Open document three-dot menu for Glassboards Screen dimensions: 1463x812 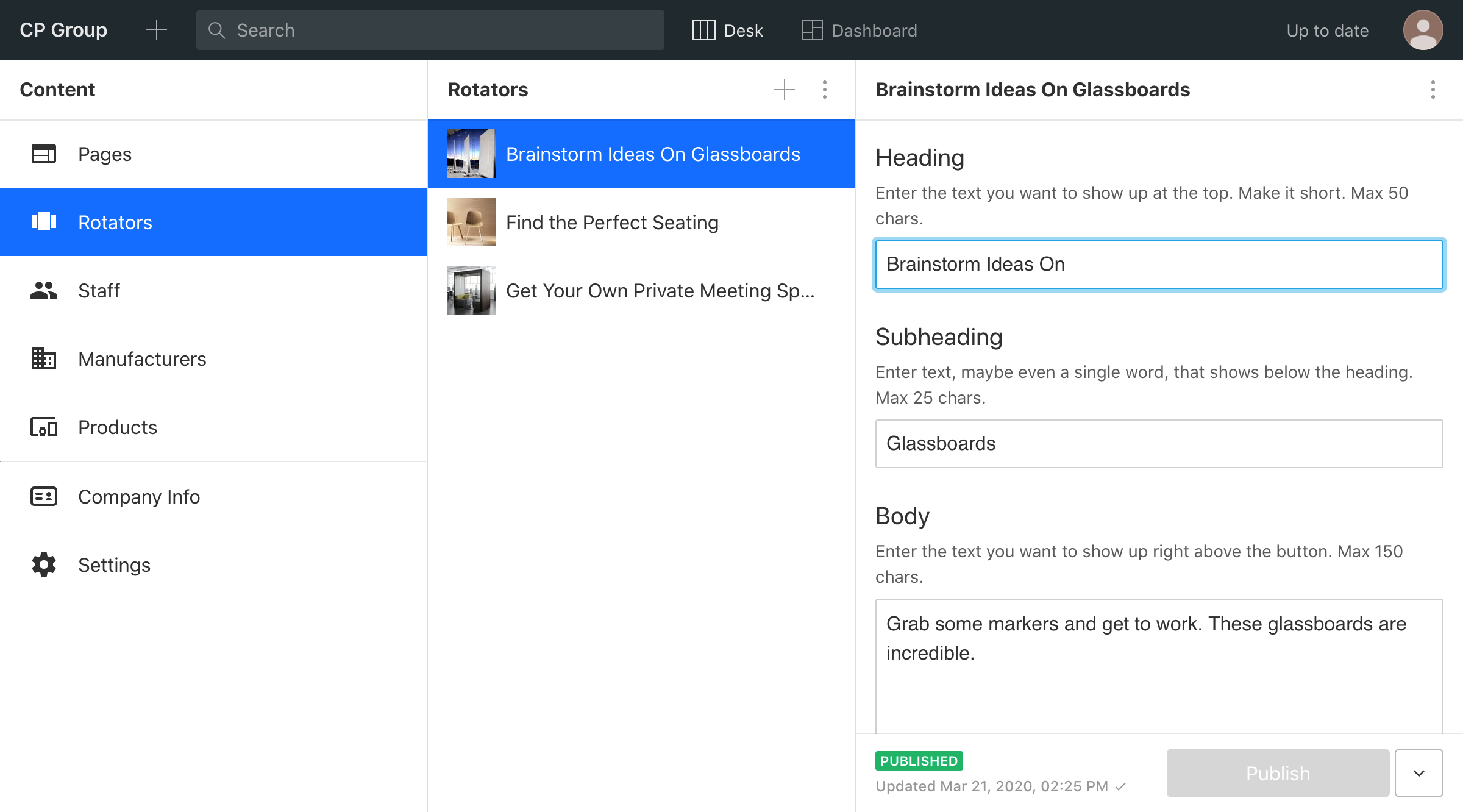tap(1433, 90)
